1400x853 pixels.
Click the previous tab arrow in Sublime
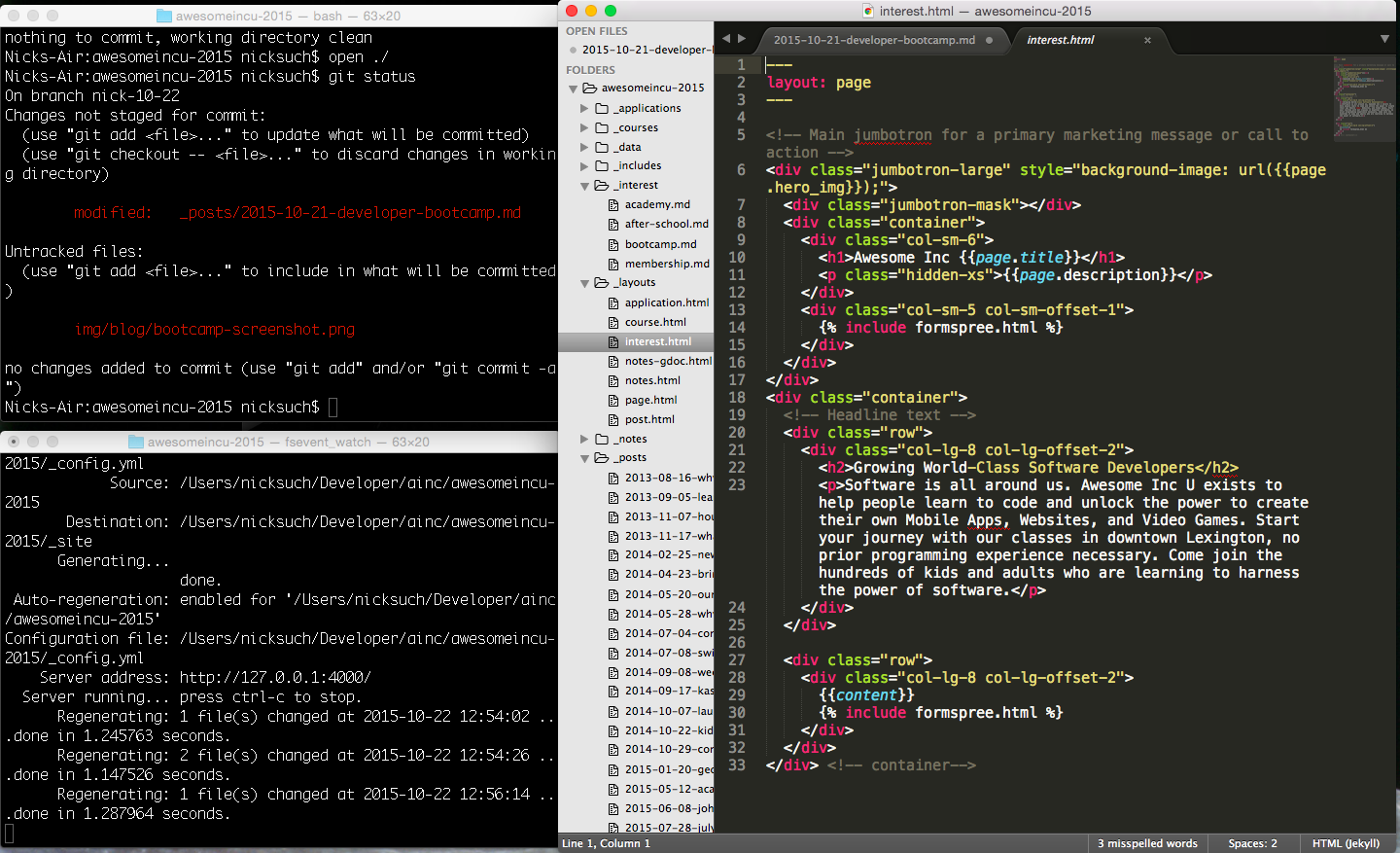(x=725, y=39)
